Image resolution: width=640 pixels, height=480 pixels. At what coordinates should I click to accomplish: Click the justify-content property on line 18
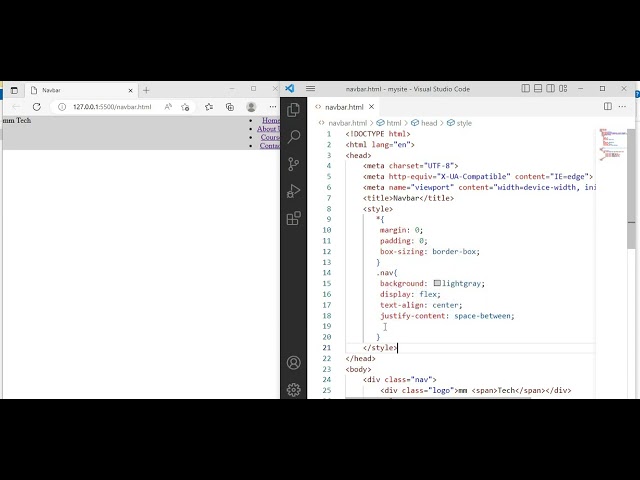pos(412,316)
